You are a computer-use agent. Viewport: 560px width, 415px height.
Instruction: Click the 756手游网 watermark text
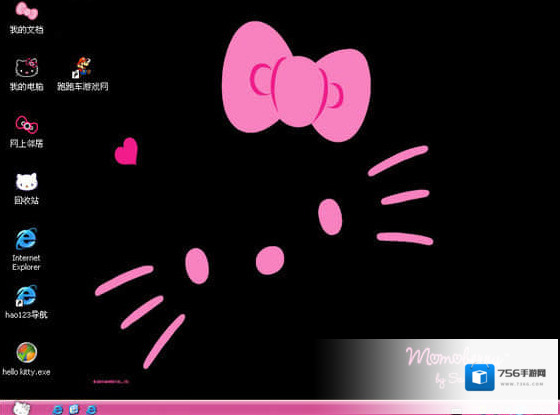[522, 373]
